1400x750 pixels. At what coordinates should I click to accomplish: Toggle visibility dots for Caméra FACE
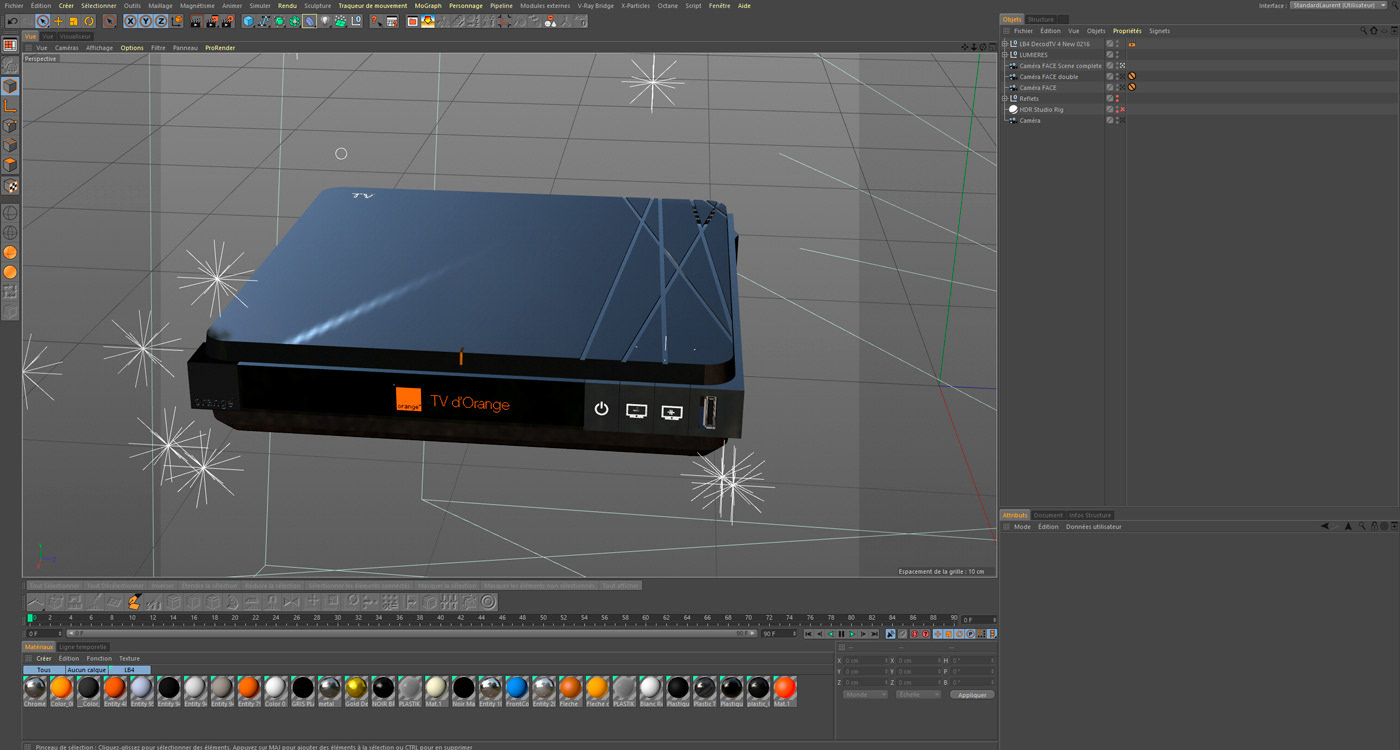coord(1118,88)
